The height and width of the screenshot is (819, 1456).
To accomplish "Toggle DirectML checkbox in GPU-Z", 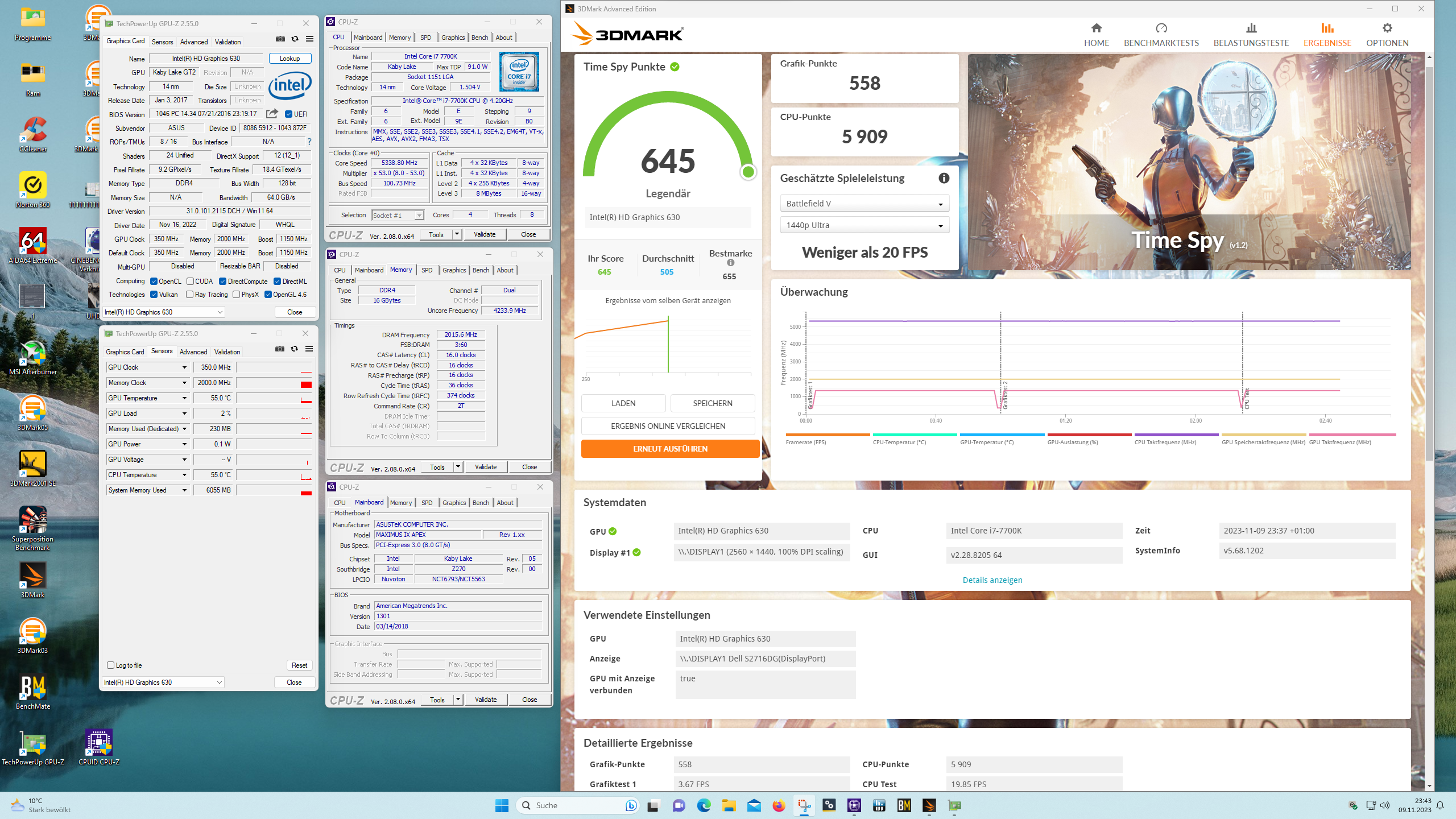I will [277, 281].
